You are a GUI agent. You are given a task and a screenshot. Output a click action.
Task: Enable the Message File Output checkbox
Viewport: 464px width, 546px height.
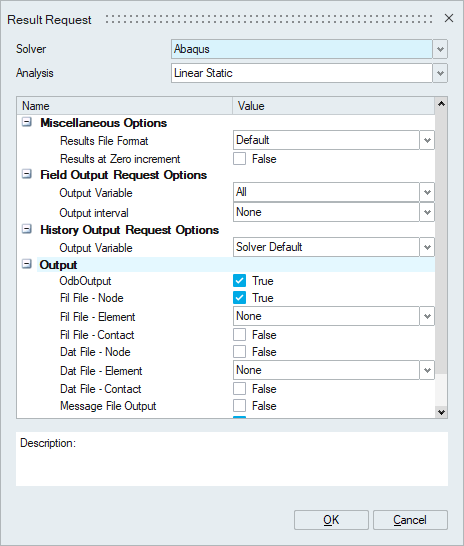tap(239, 406)
